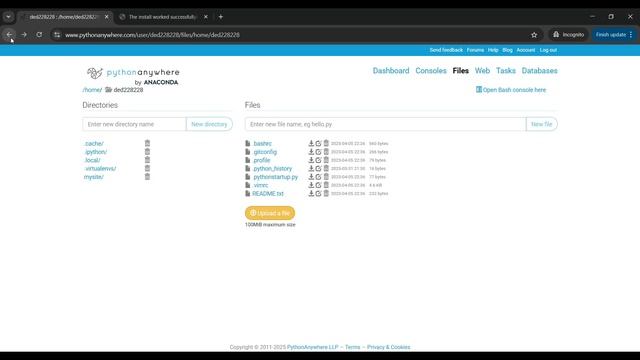Delete the mysite/ directory

[147, 177]
